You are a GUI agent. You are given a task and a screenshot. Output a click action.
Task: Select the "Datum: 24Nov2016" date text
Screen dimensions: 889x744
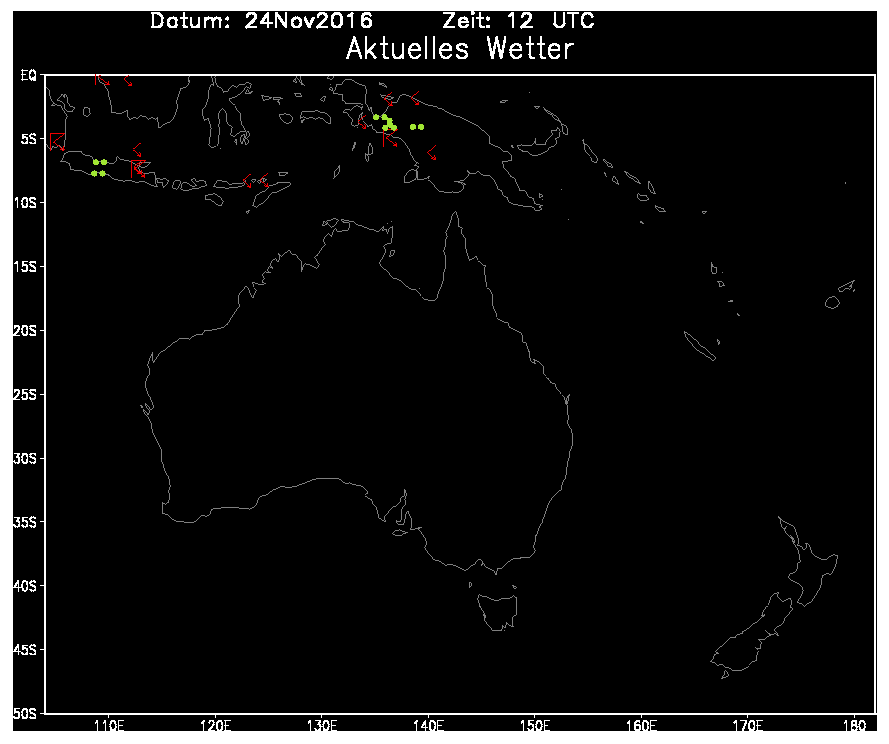[x=260, y=21]
